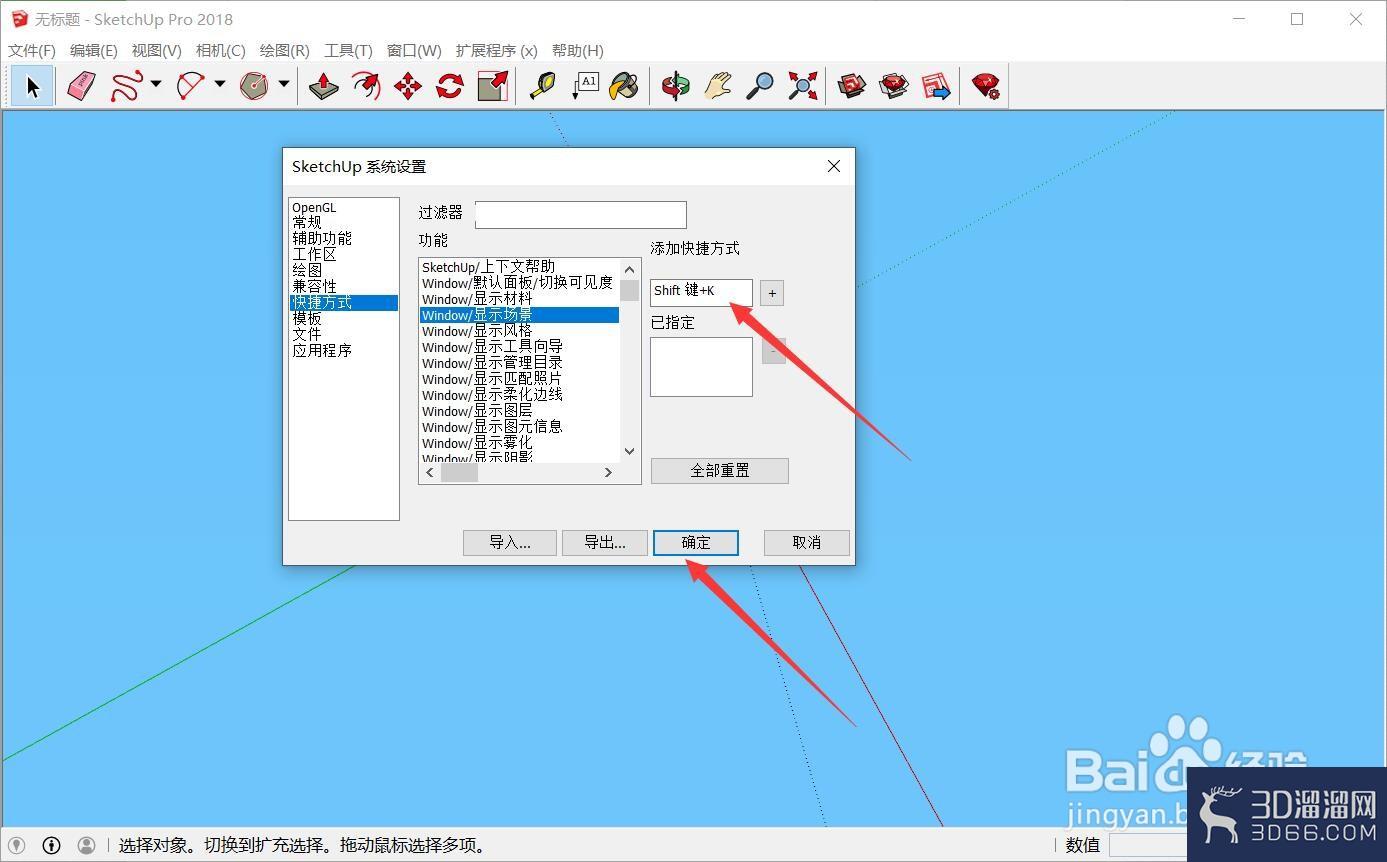This screenshot has width=1387, height=862.
Task: Select 应用程序 in the settings list
Action: pyautogui.click(x=322, y=350)
